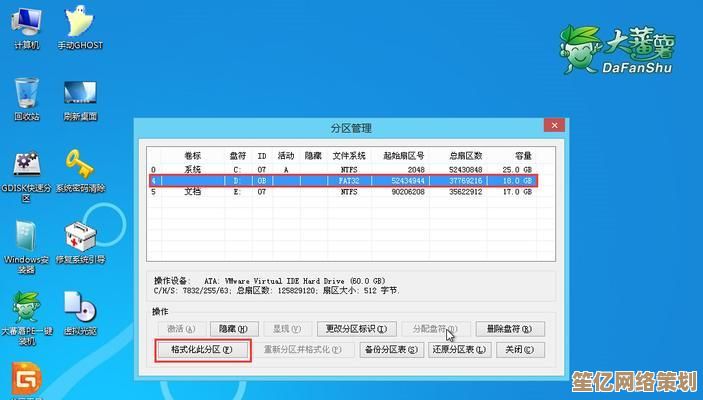
Task: Open 修复系统引导 first-aid kit icon
Action: [x=80, y=241]
